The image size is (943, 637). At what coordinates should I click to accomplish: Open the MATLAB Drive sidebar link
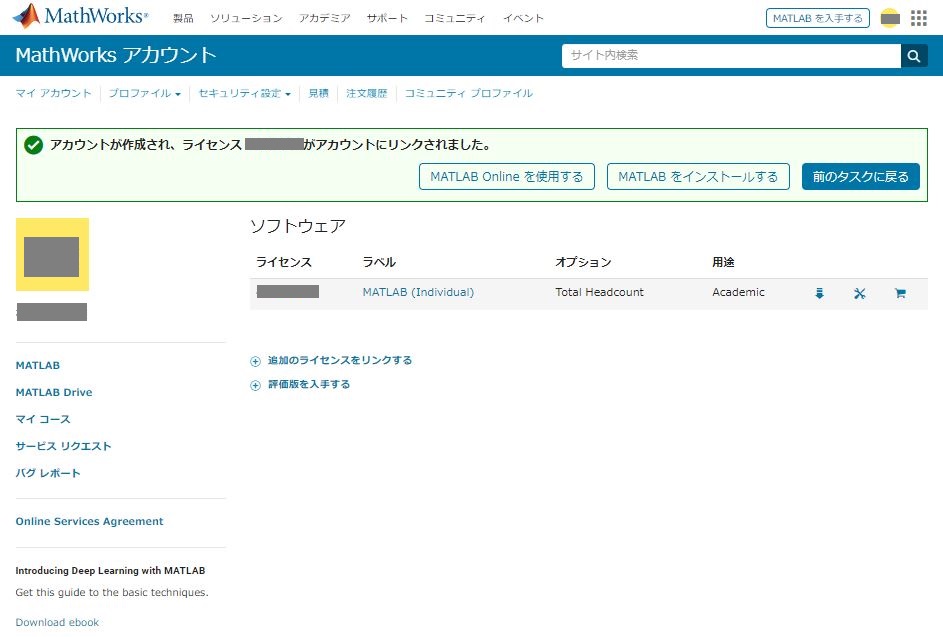(54, 392)
